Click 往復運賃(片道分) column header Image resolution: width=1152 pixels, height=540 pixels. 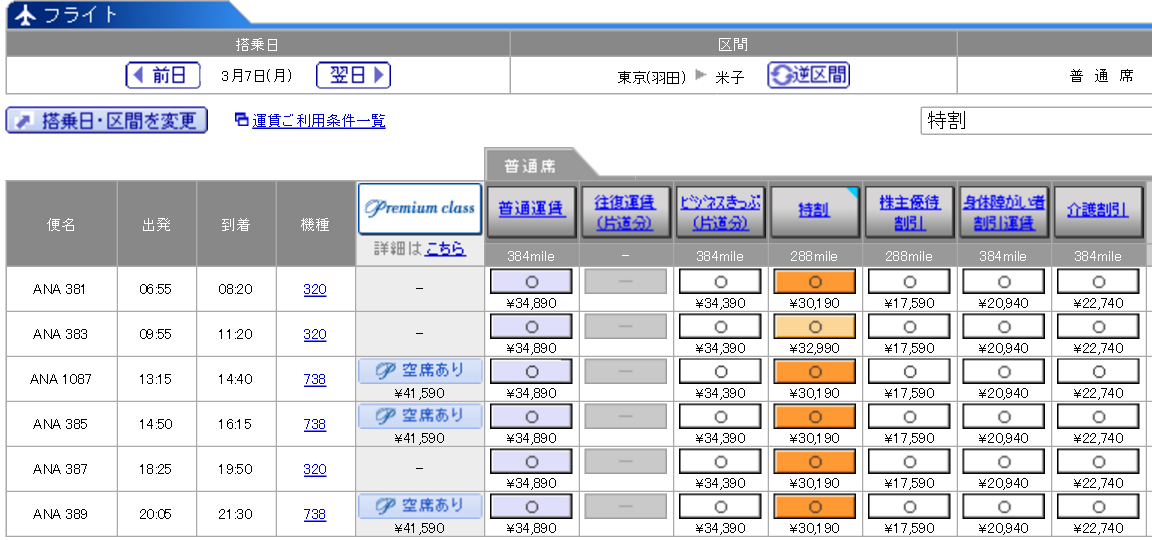626,210
